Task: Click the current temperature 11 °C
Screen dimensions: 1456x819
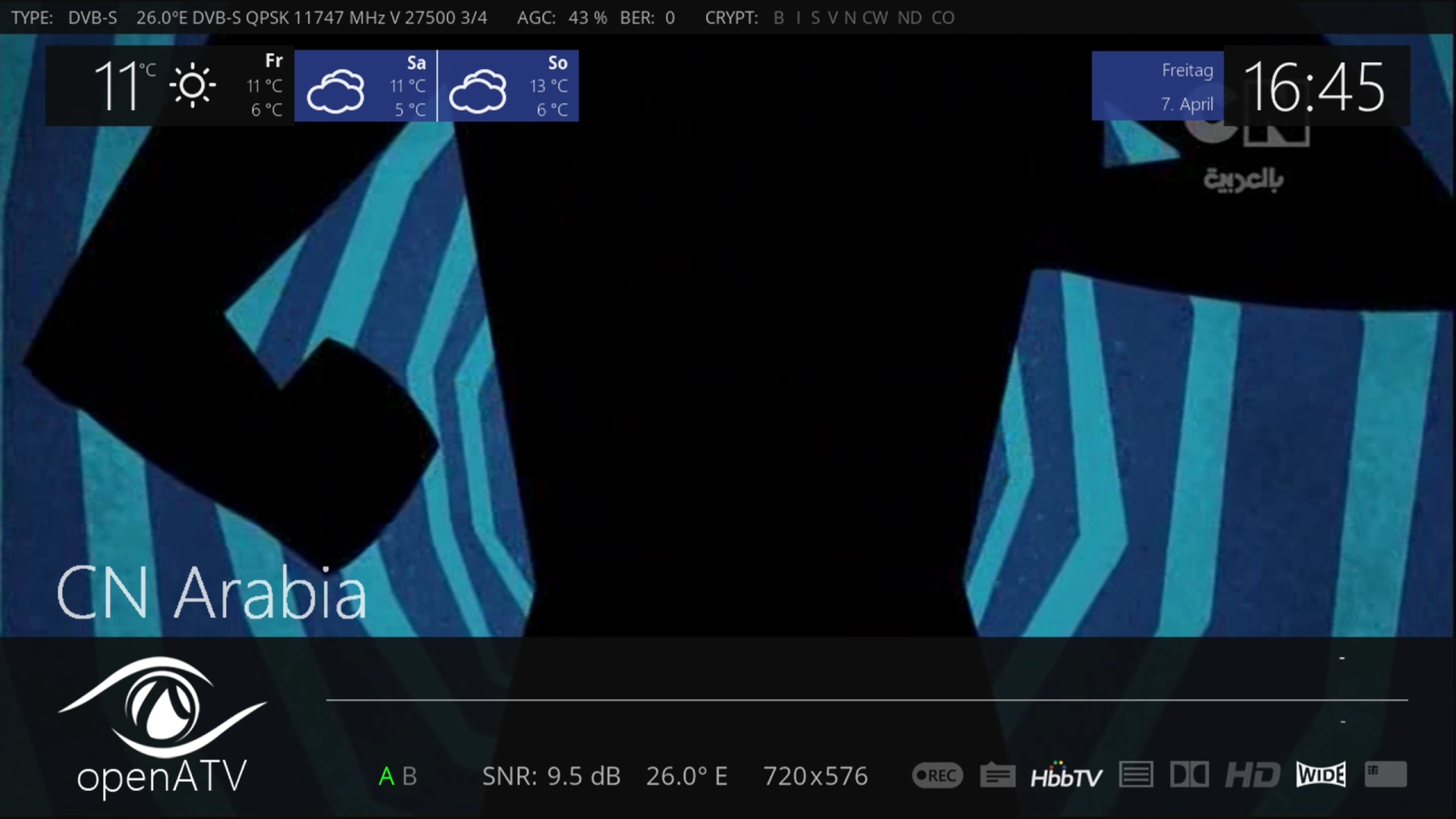Action: coord(124,86)
